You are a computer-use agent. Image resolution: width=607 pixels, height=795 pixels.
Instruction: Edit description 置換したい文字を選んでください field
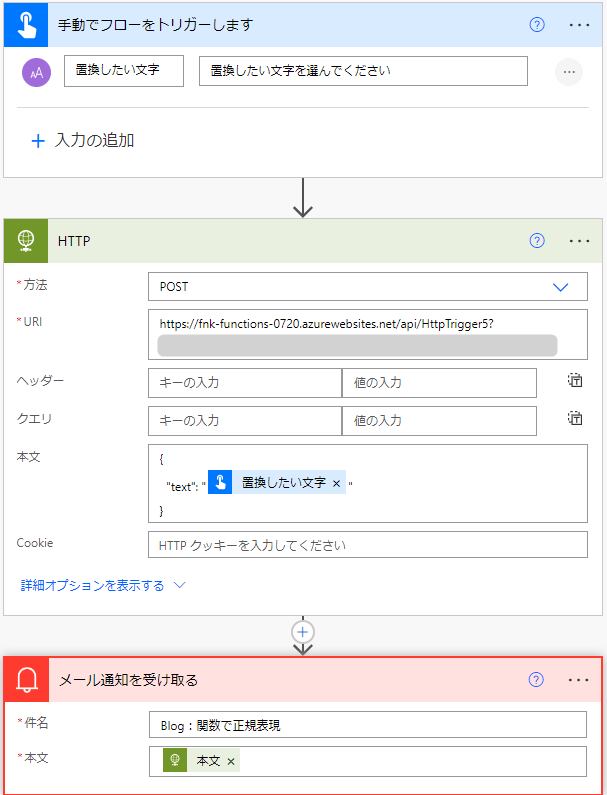coord(363,71)
